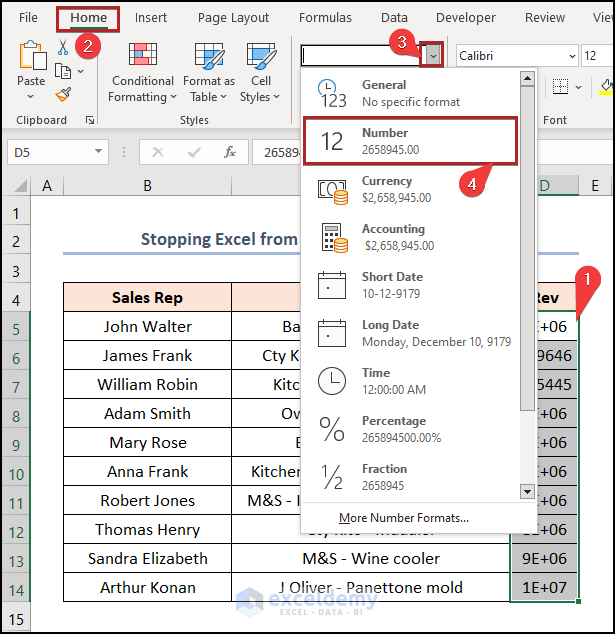This screenshot has width=615, height=634.
Task: Click the Insert Function fx icon
Action: coord(230,152)
